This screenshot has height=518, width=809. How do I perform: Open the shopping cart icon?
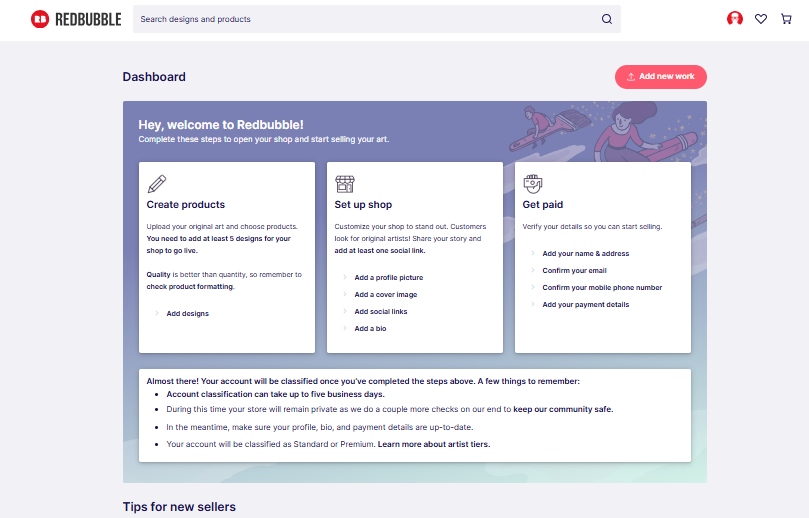tap(786, 19)
